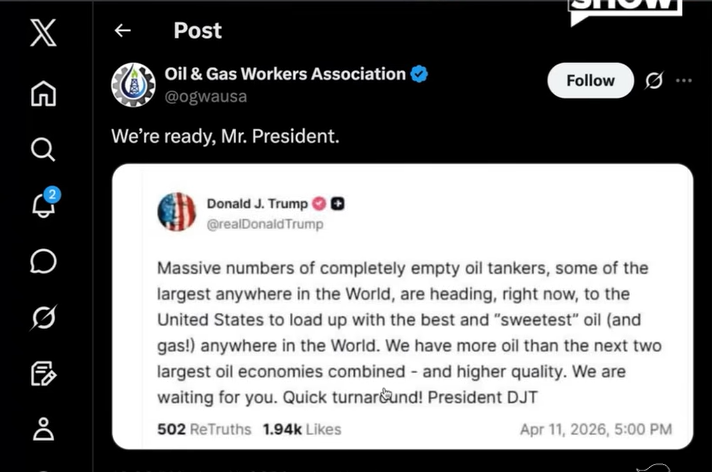The image size is (722, 472).
Task: Follow Oil & Gas Workers Association
Action: (590, 81)
